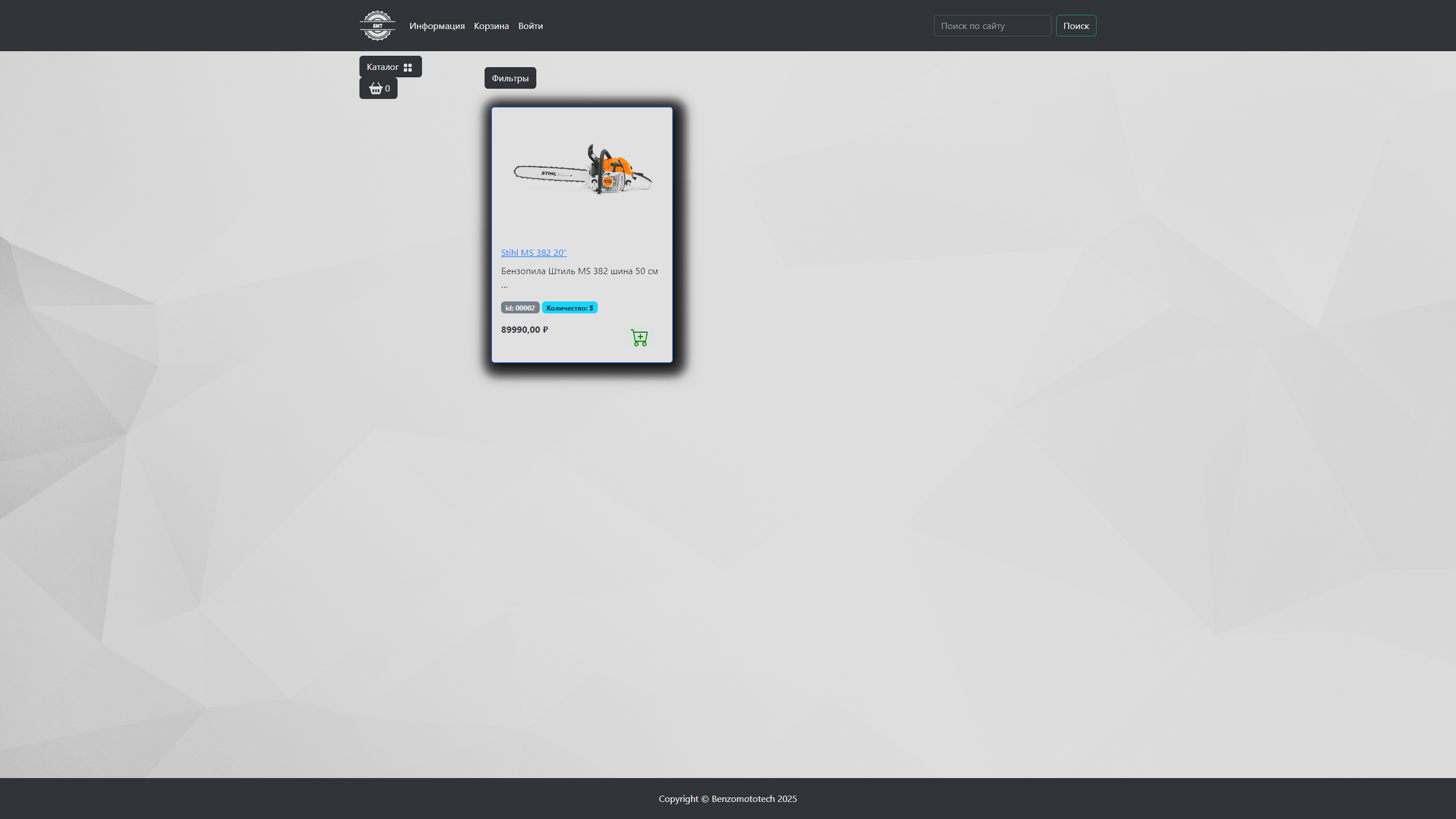Select the Войти login link
The height and width of the screenshot is (819, 1456).
click(530, 26)
